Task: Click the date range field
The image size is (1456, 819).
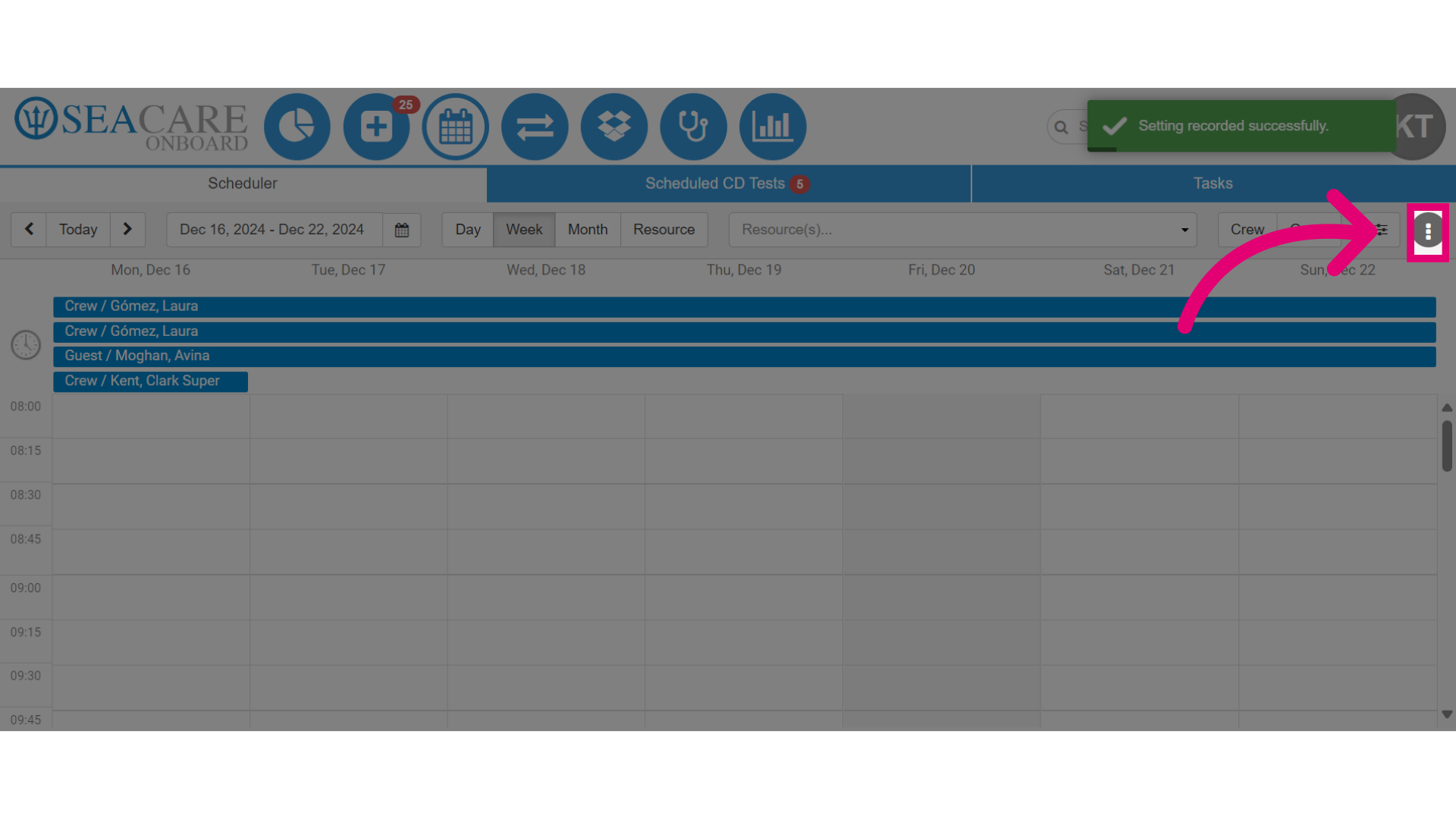Action: click(x=275, y=230)
